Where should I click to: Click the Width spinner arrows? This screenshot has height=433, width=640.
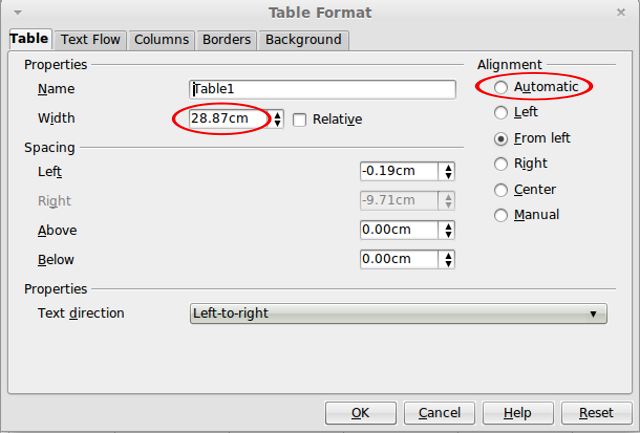(277, 119)
